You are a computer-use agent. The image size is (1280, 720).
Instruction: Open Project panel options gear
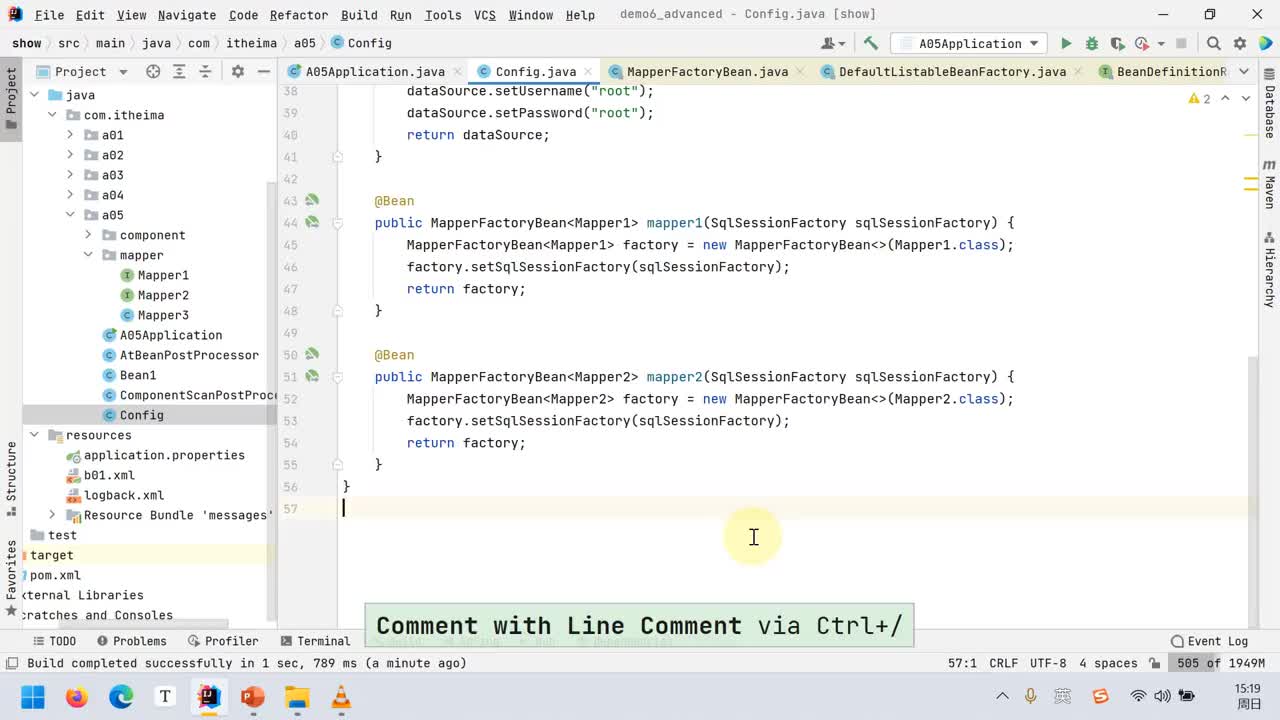[237, 71]
